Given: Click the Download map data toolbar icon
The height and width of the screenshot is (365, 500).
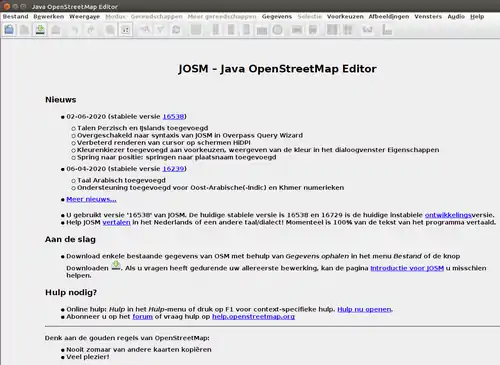Looking at the screenshot, I should click(40, 30).
